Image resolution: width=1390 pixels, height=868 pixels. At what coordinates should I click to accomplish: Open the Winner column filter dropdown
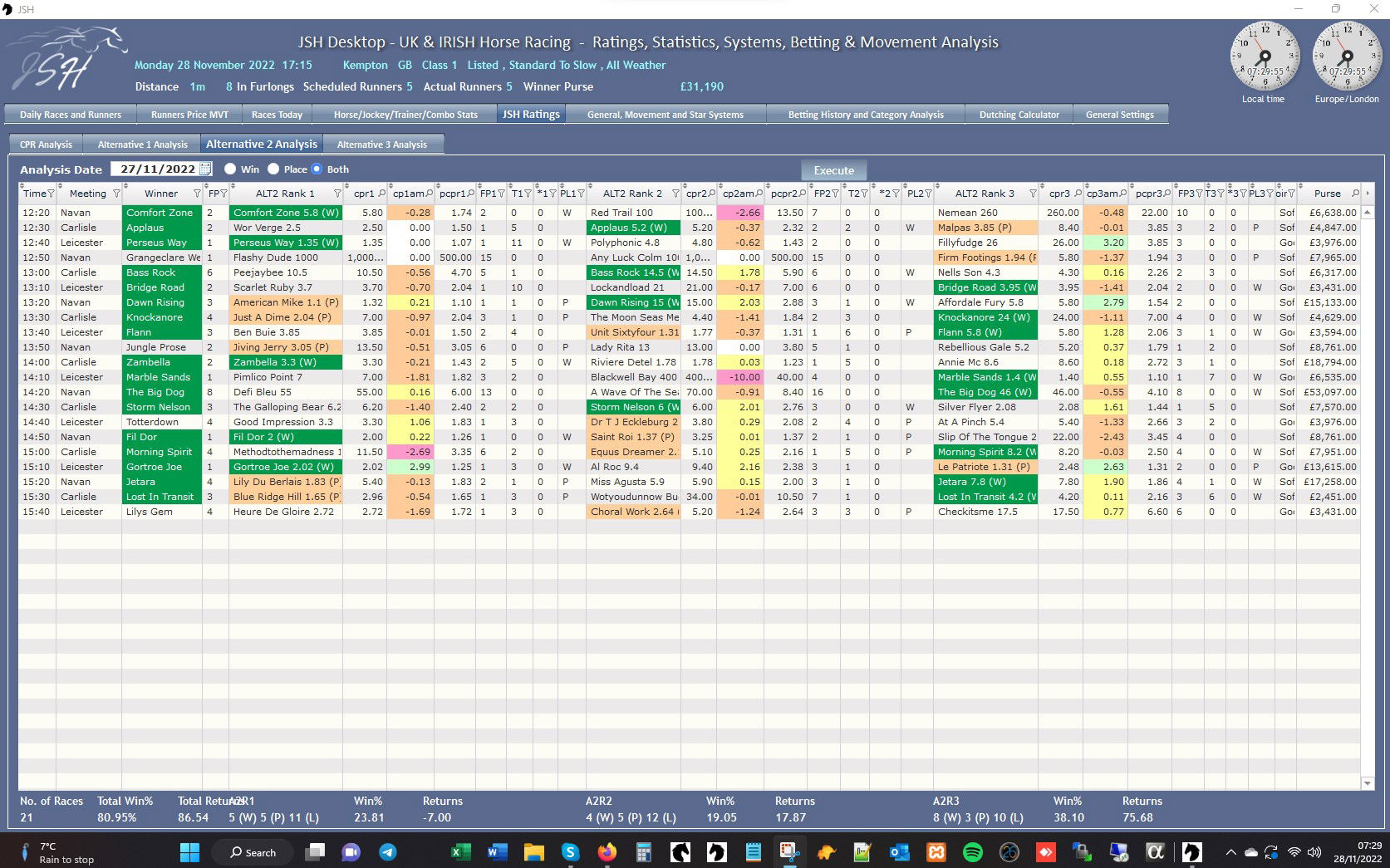pyautogui.click(x=197, y=194)
